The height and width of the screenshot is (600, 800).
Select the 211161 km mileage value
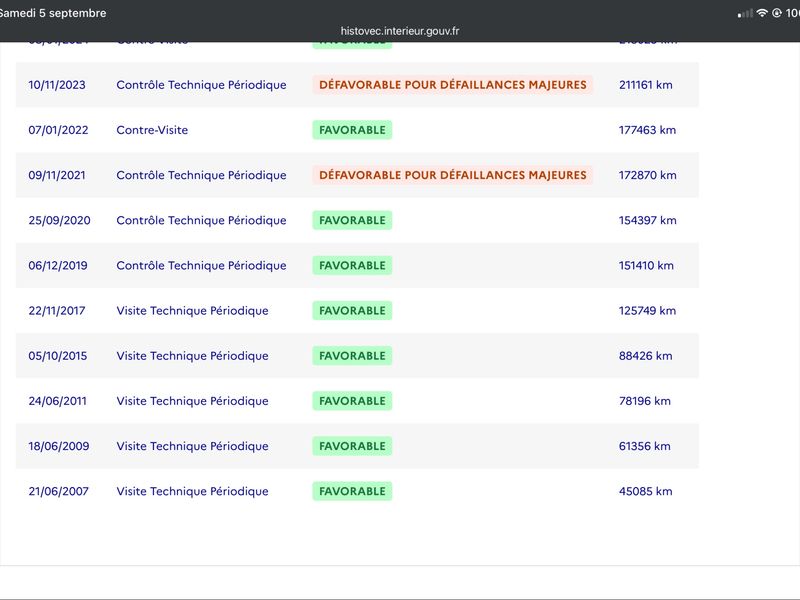645,85
